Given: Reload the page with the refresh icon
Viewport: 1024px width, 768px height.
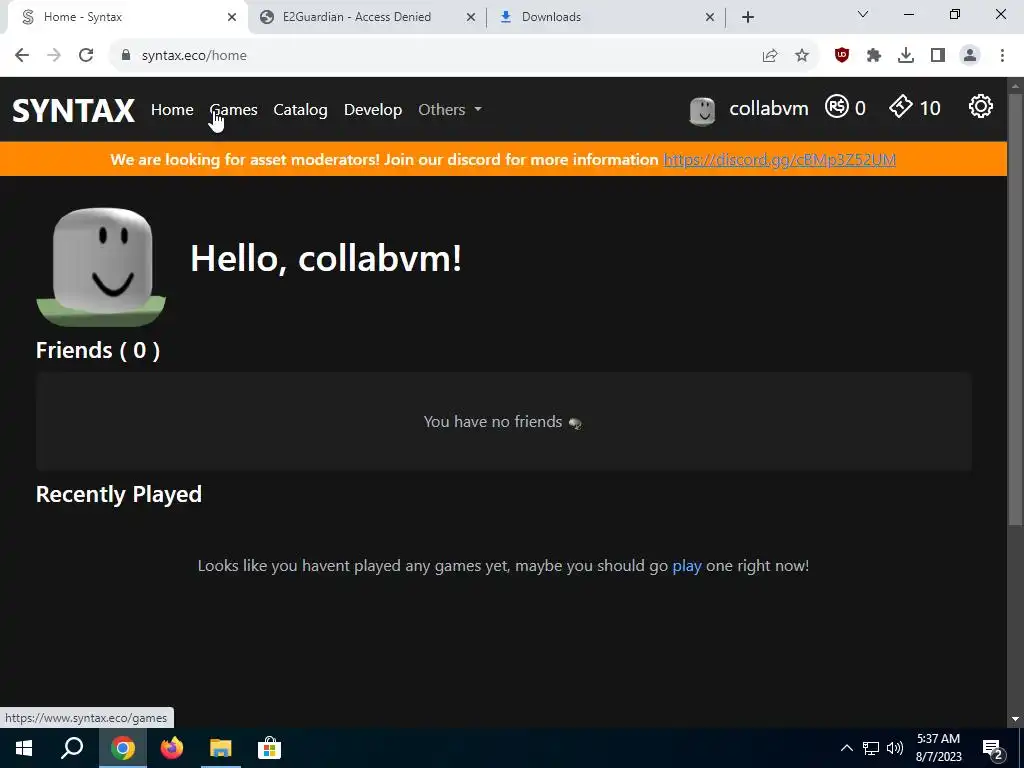Looking at the screenshot, I should [x=86, y=56].
